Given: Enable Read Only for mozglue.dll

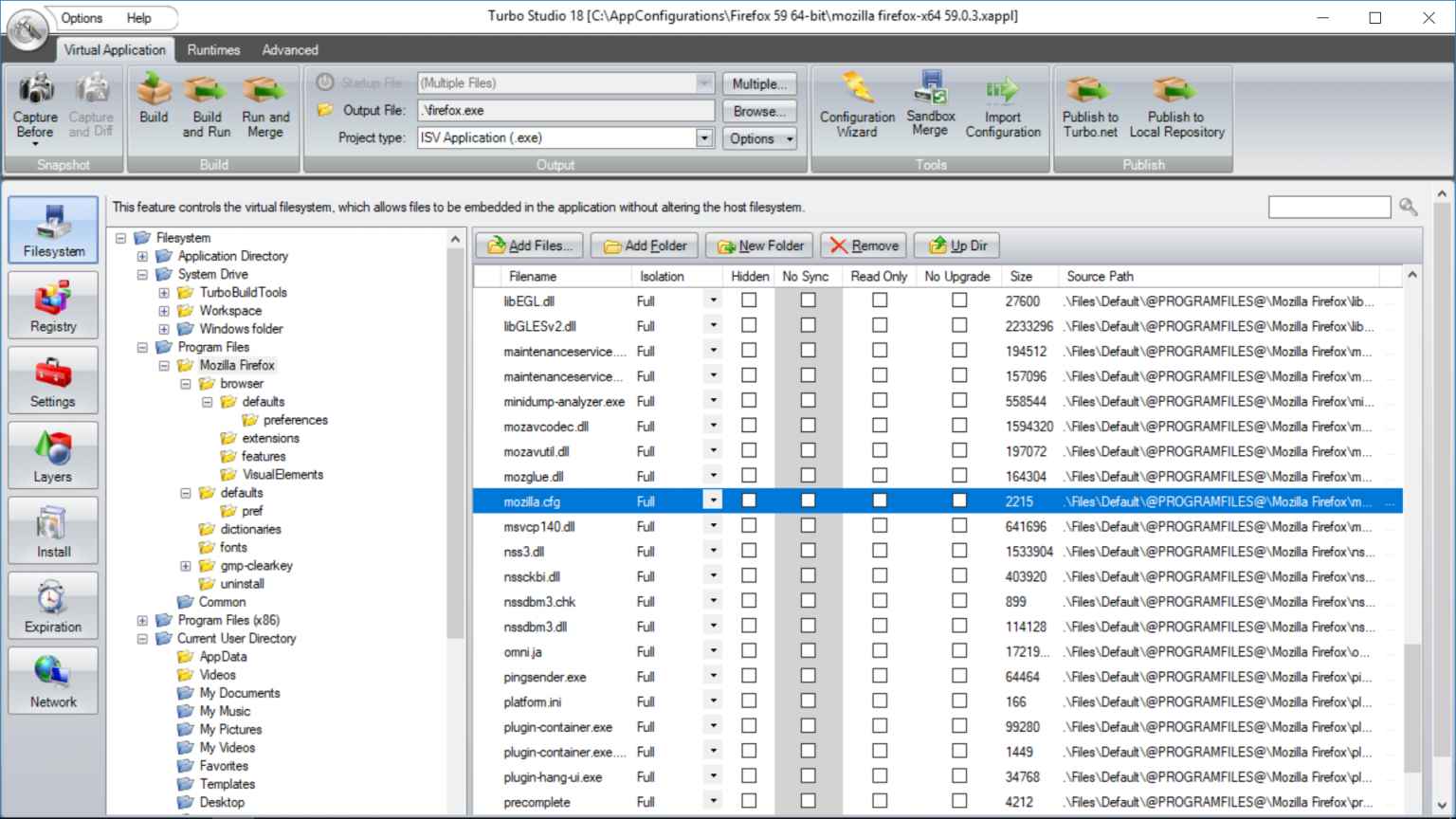Looking at the screenshot, I should point(880,476).
